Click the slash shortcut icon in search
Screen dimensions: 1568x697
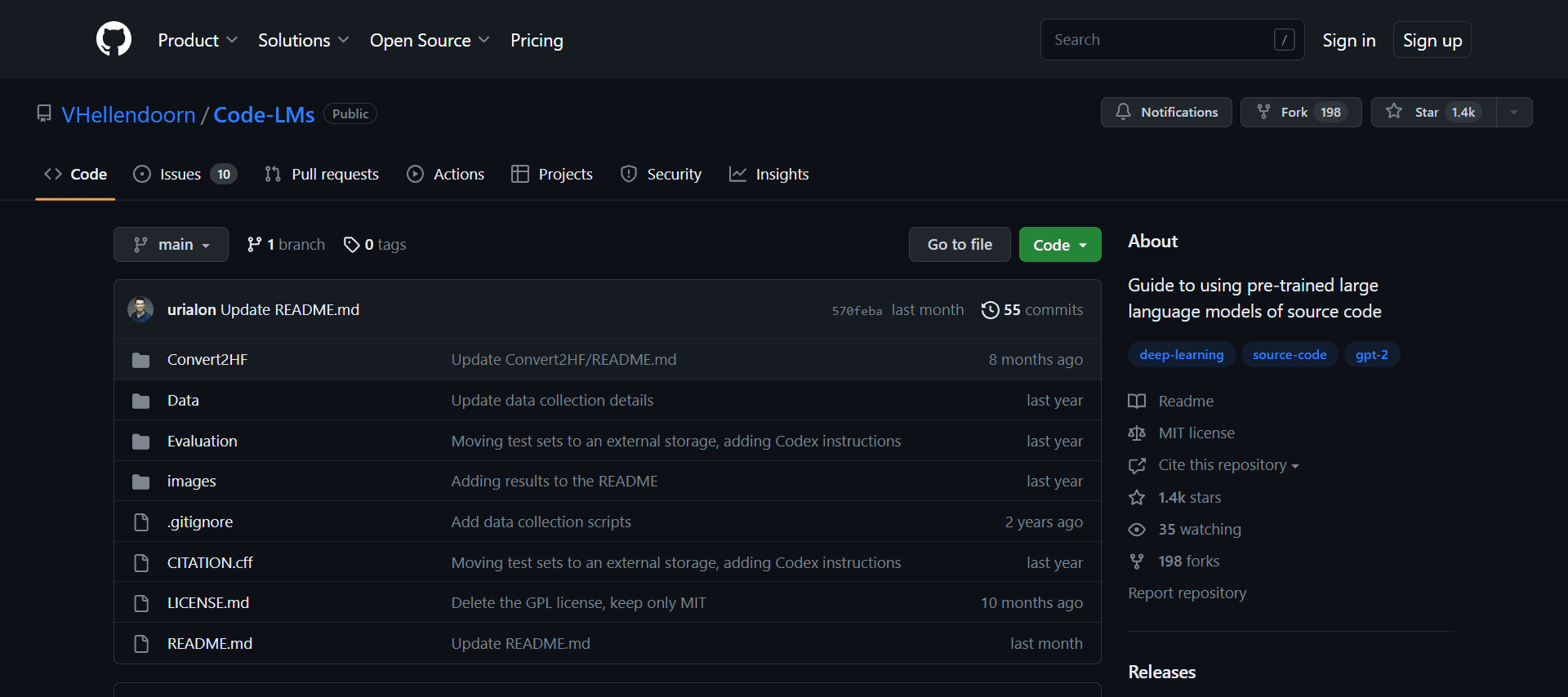pyautogui.click(x=1284, y=39)
